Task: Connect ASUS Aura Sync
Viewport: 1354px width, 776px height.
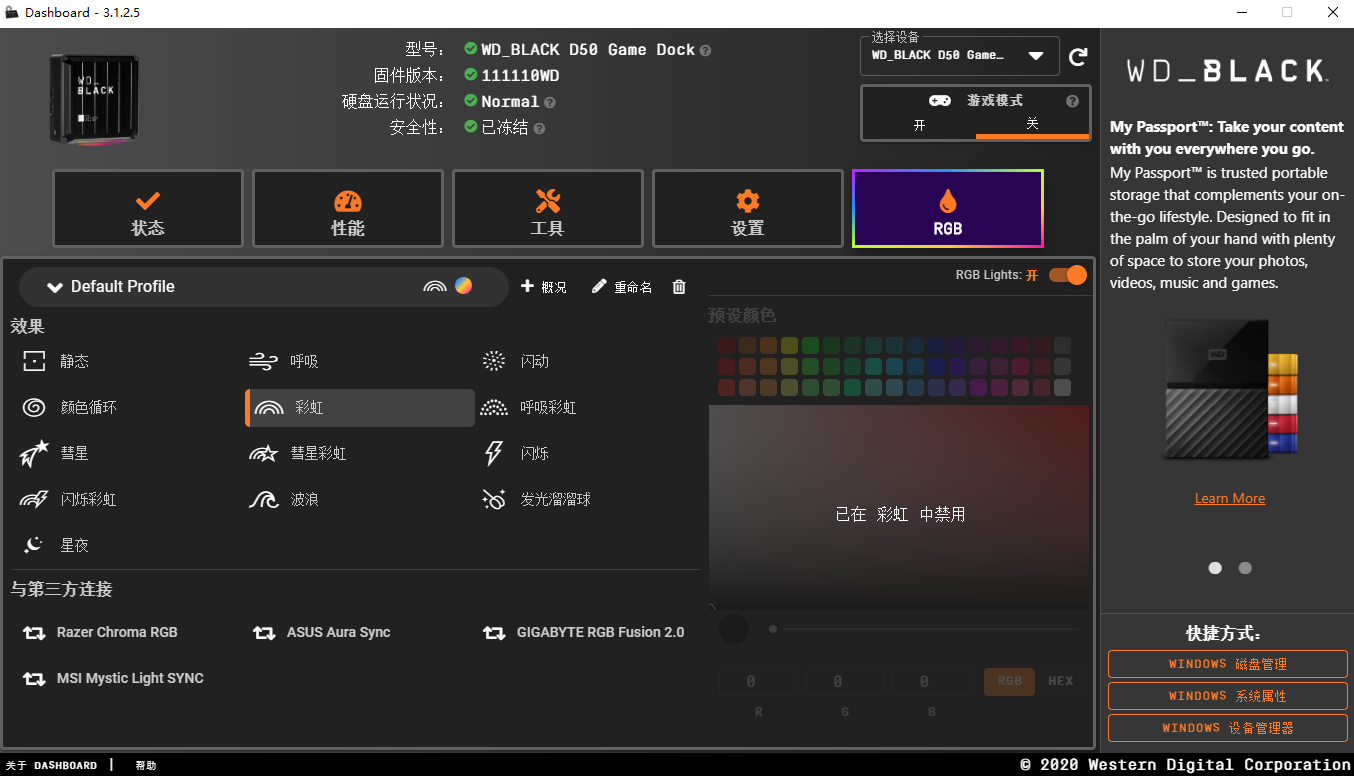Action: tap(322, 632)
